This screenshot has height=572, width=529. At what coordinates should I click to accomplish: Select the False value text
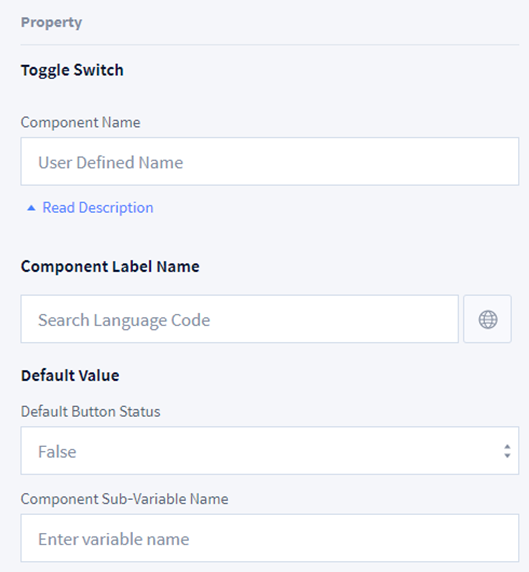tap(57, 452)
